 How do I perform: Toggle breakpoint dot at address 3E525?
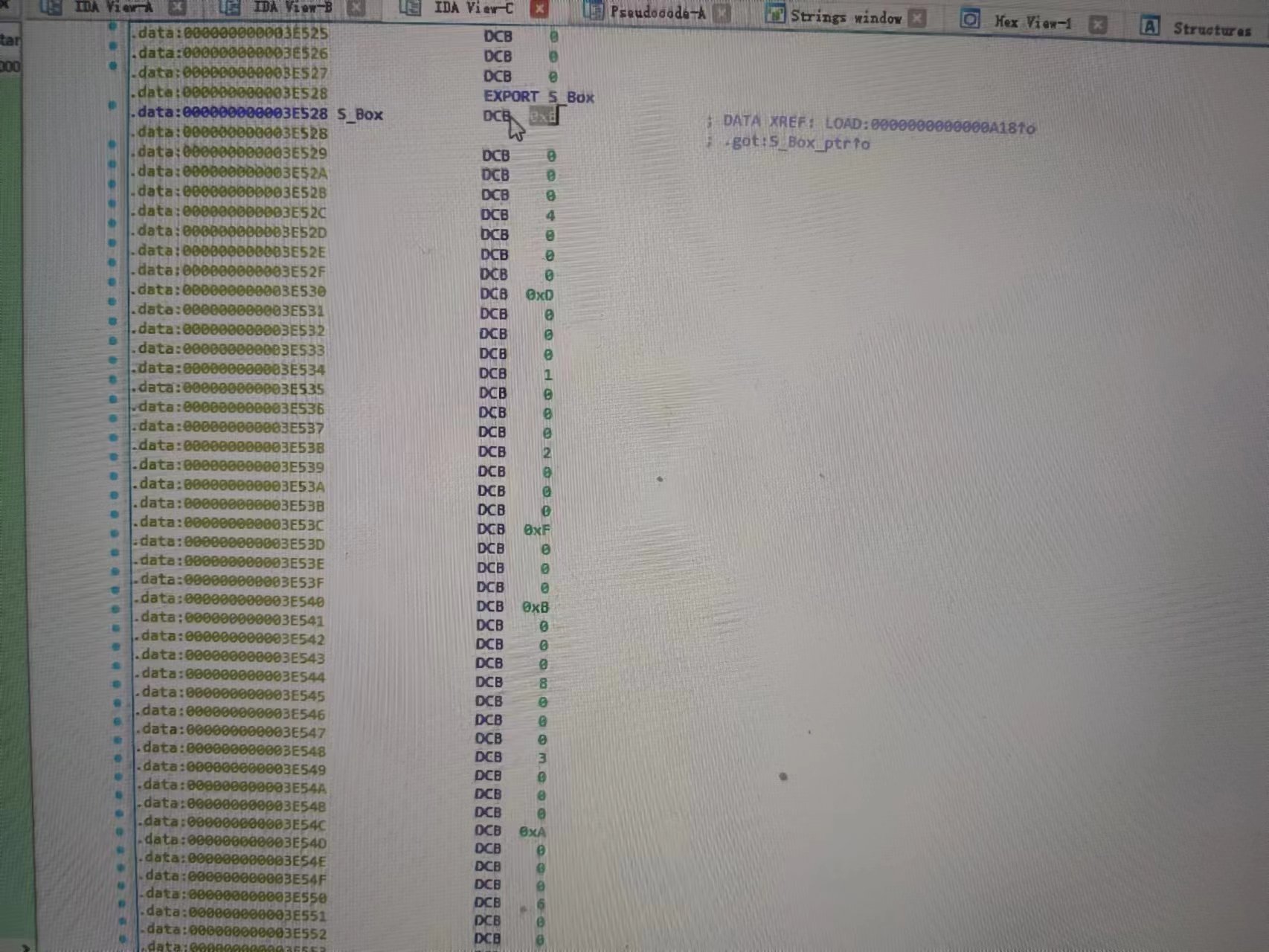click(112, 26)
